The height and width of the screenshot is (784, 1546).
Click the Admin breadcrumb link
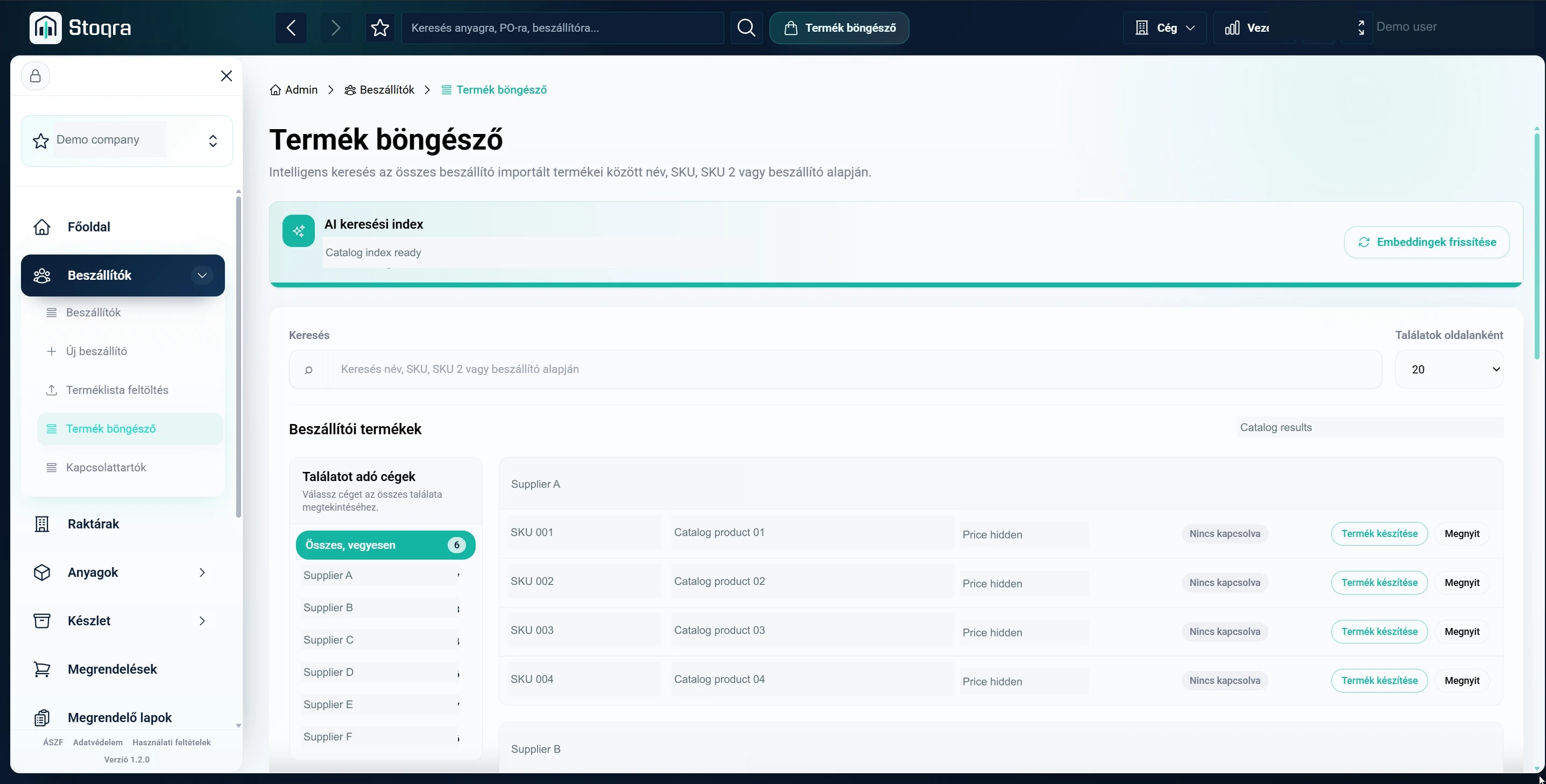click(293, 90)
